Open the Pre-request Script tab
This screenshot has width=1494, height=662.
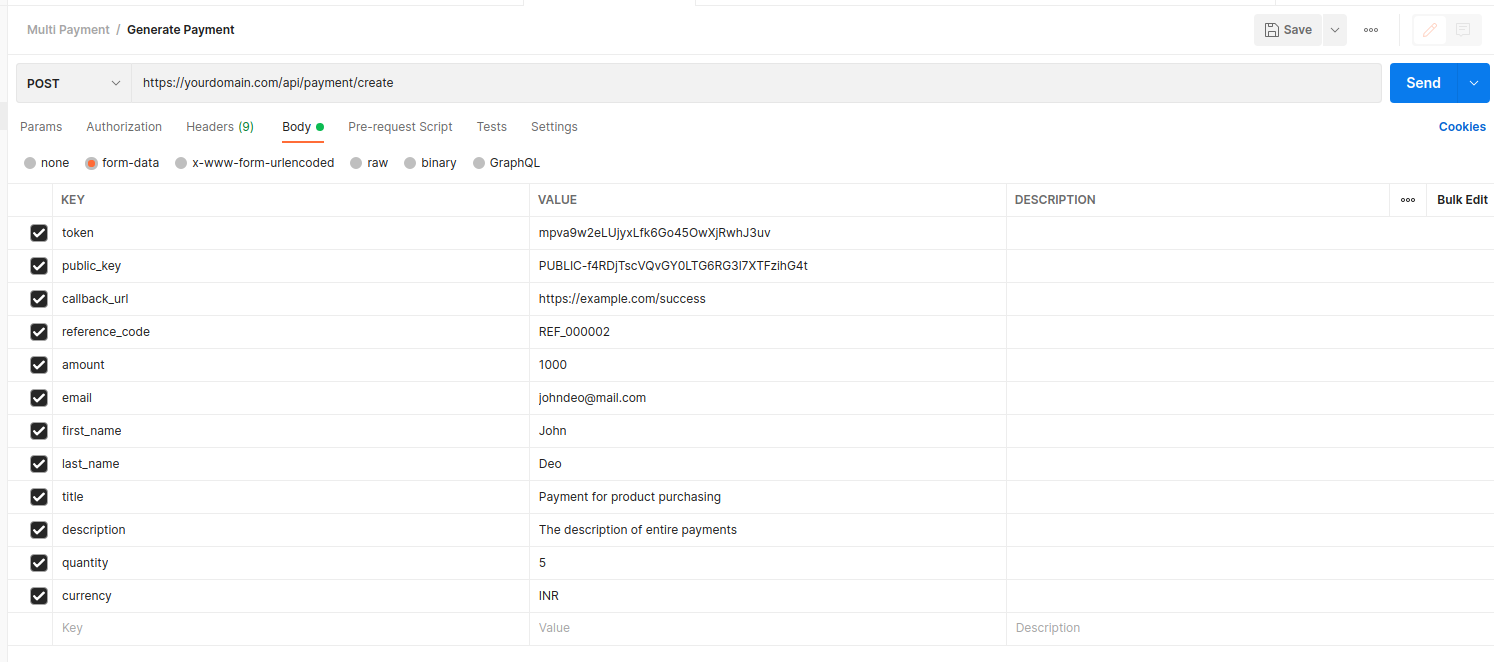click(x=400, y=127)
